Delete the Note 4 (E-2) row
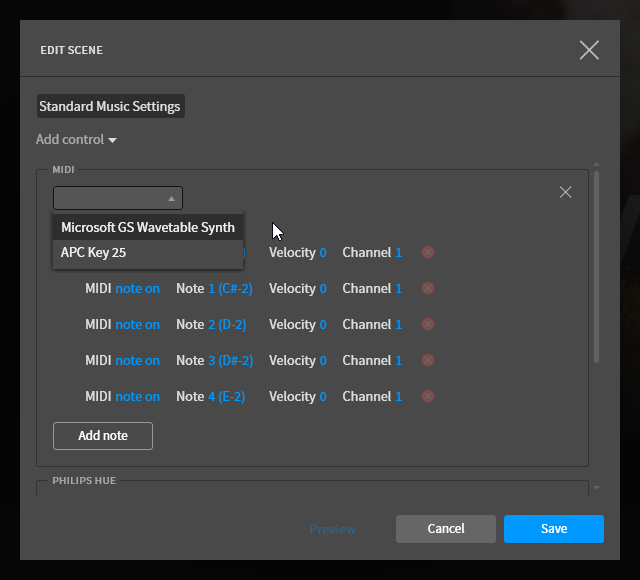 click(x=428, y=396)
